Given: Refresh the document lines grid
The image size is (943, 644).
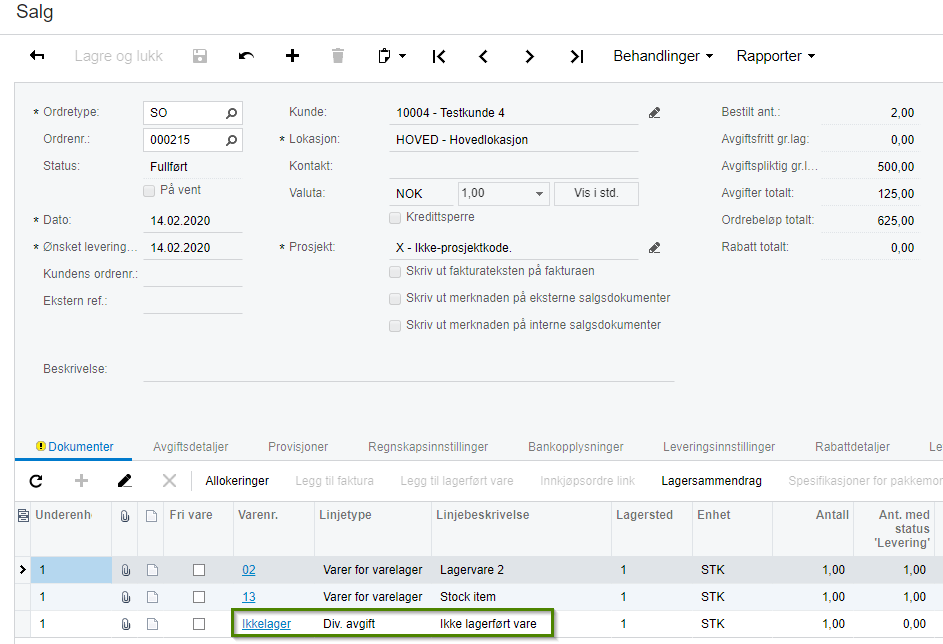Looking at the screenshot, I should point(36,481).
